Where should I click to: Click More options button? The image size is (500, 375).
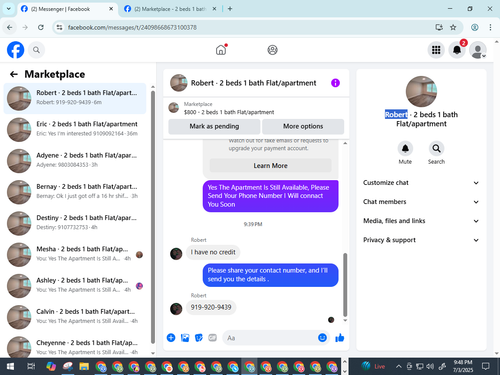pyautogui.click(x=303, y=126)
